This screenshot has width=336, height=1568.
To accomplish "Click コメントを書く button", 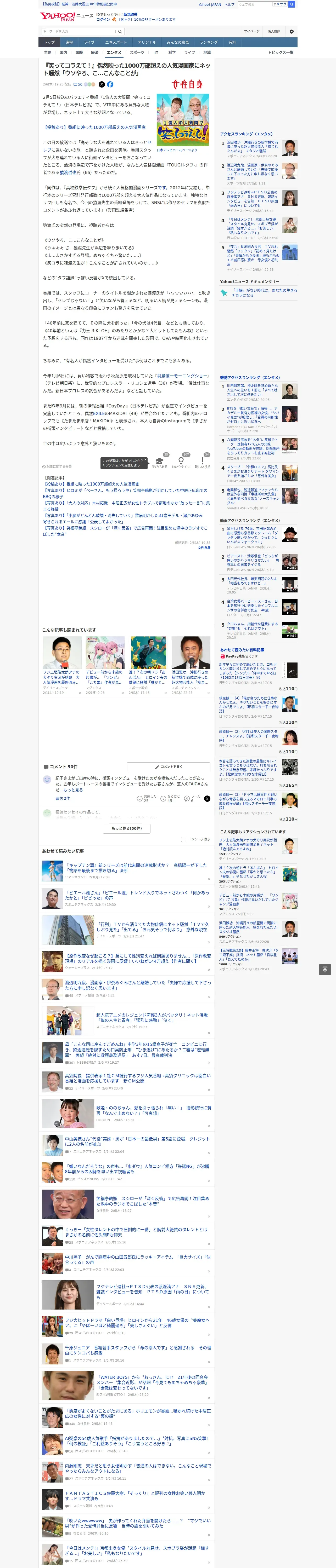I will click(x=168, y=767).
